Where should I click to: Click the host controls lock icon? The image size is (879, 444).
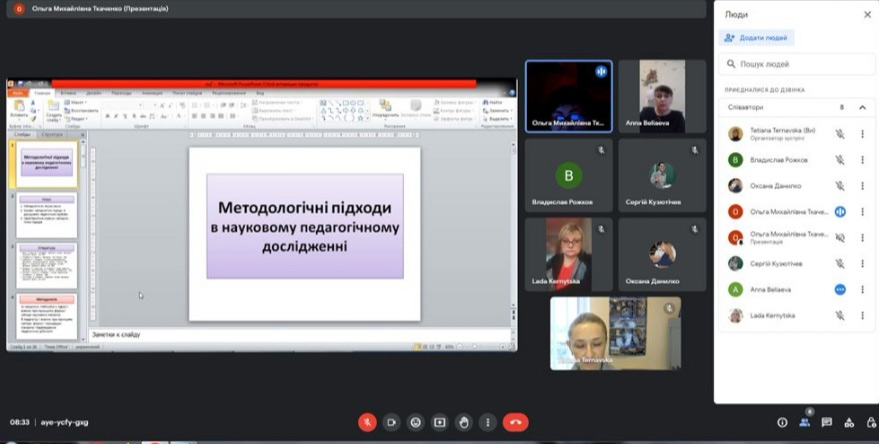(x=871, y=422)
